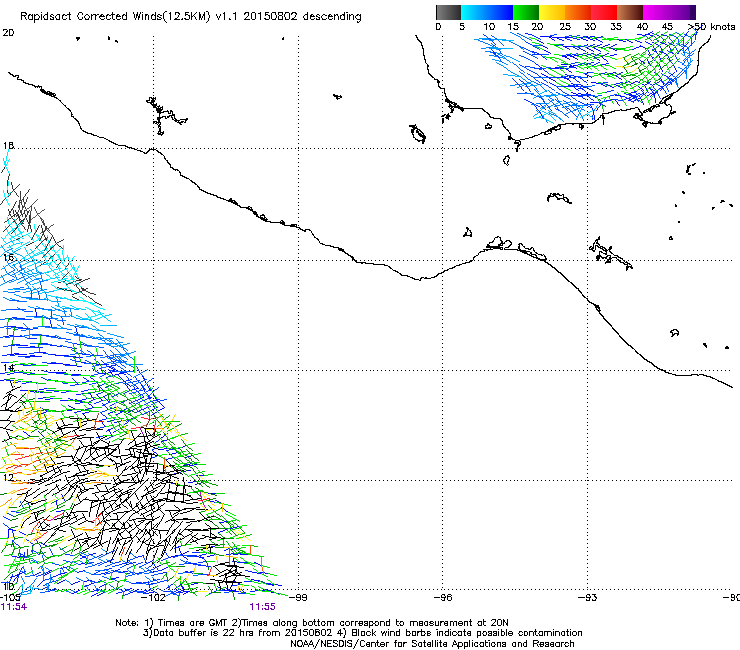The width and height of the screenshot is (740, 650).
Task: Click the longitude label '-102'
Action: click(154, 598)
